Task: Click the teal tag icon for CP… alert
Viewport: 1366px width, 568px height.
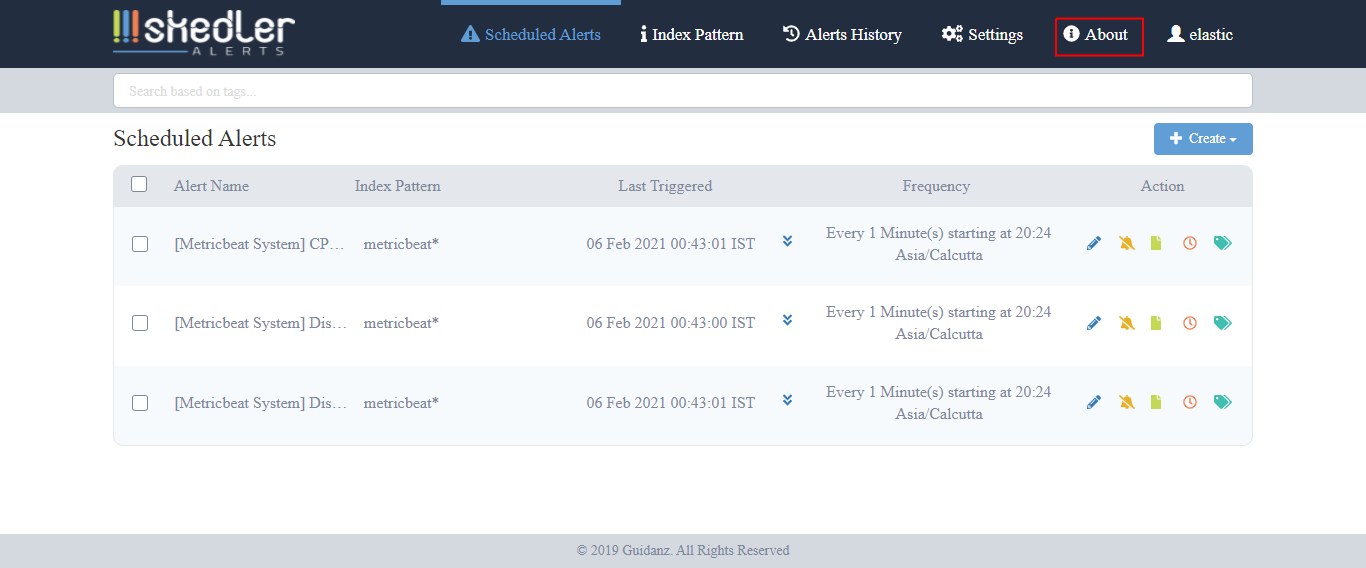Action: pyautogui.click(x=1222, y=243)
